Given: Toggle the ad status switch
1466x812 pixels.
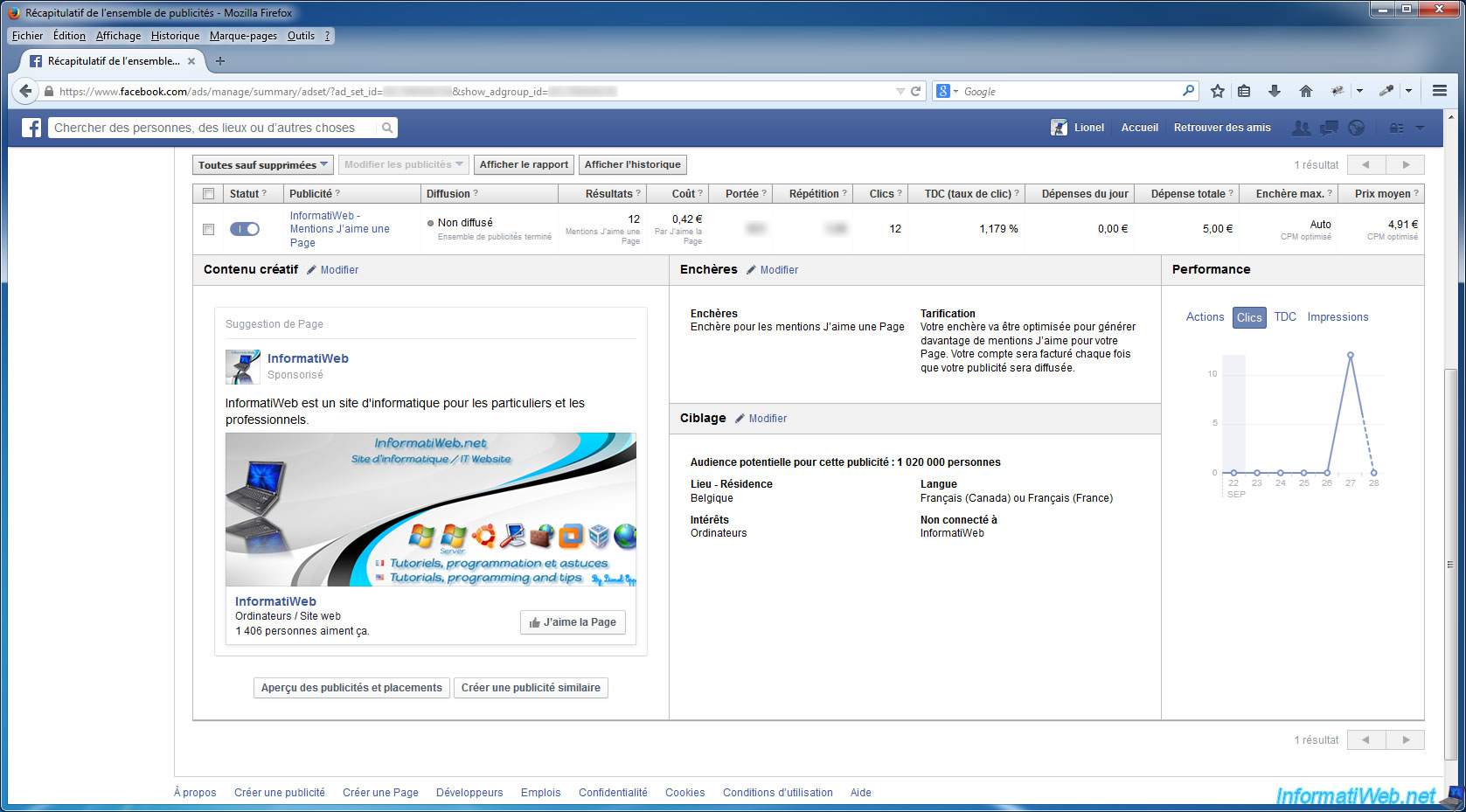Looking at the screenshot, I should tap(245, 229).
